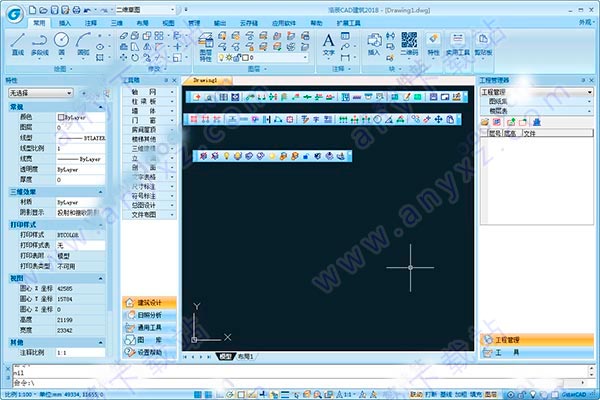Click the Mirror tool in modify group
The width and height of the screenshot is (600, 400).
[x=147, y=47]
